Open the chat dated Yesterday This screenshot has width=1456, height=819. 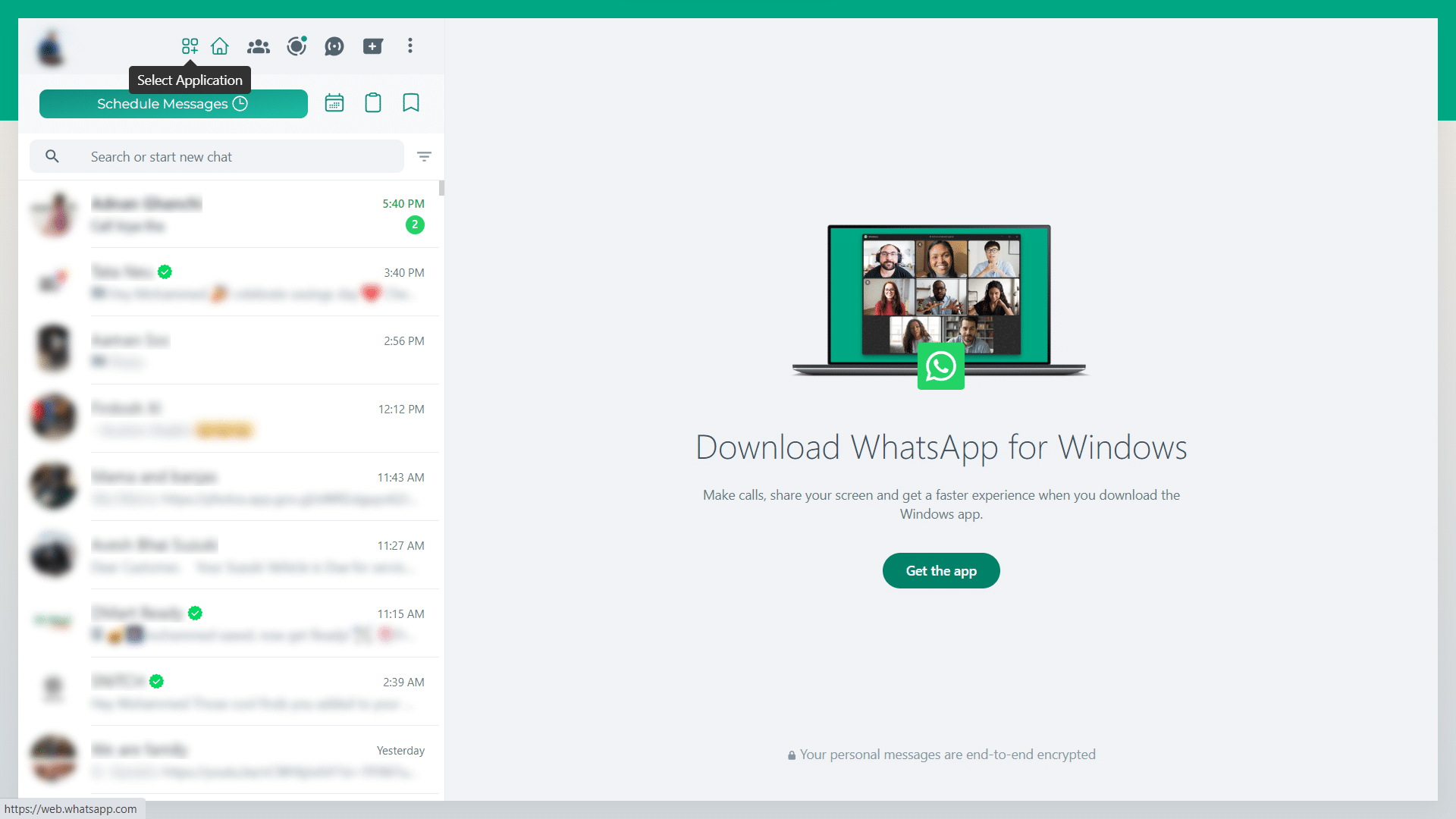[x=229, y=760]
